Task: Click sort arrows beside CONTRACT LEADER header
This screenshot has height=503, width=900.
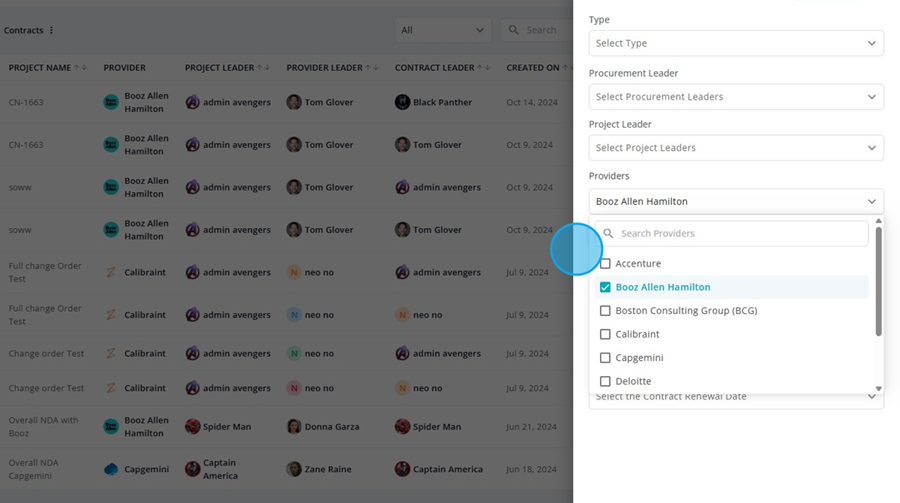Action: pyautogui.click(x=484, y=68)
